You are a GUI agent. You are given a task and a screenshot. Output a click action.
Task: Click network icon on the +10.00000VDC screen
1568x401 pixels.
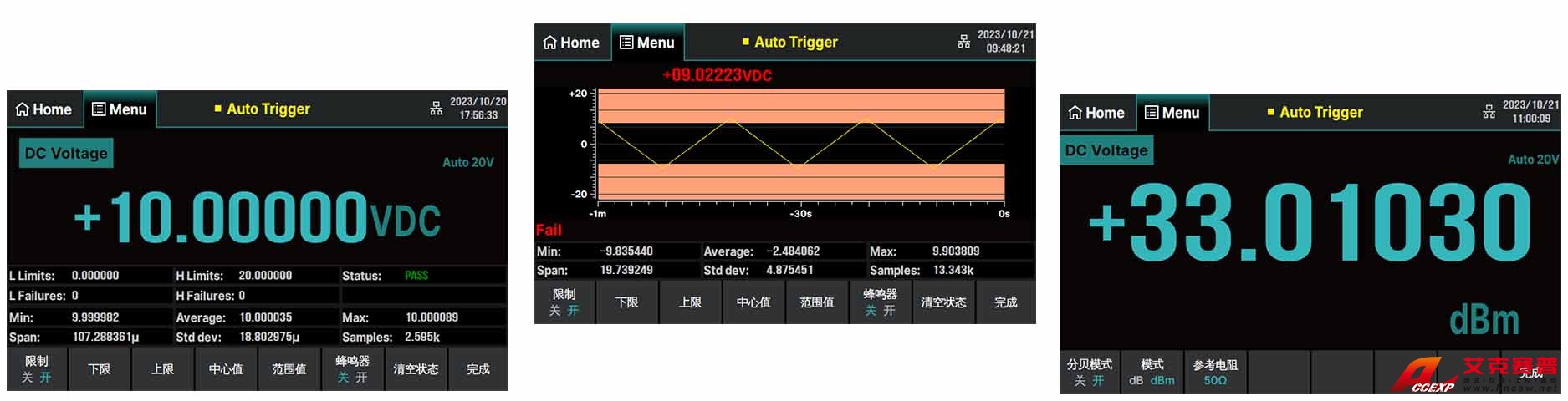[436, 109]
